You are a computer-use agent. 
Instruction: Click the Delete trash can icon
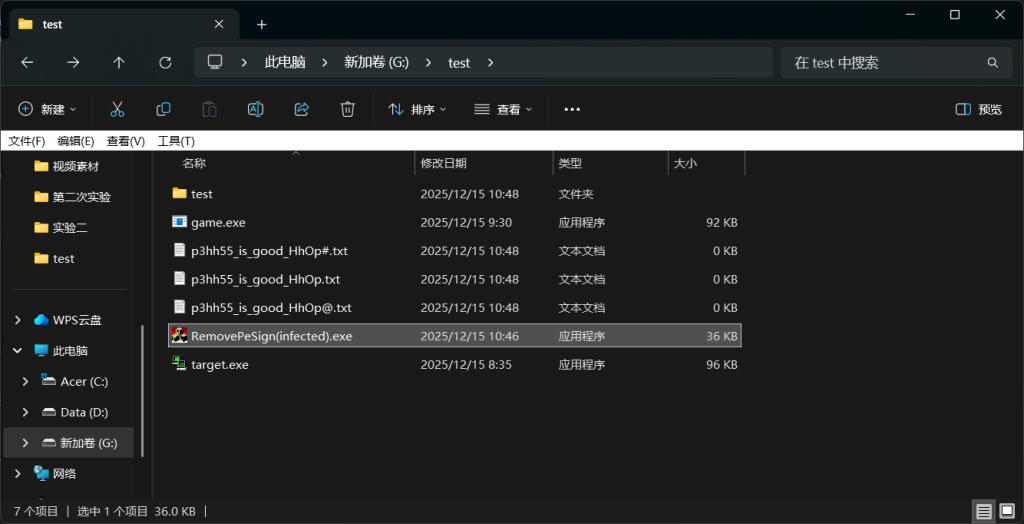pyautogui.click(x=347, y=109)
